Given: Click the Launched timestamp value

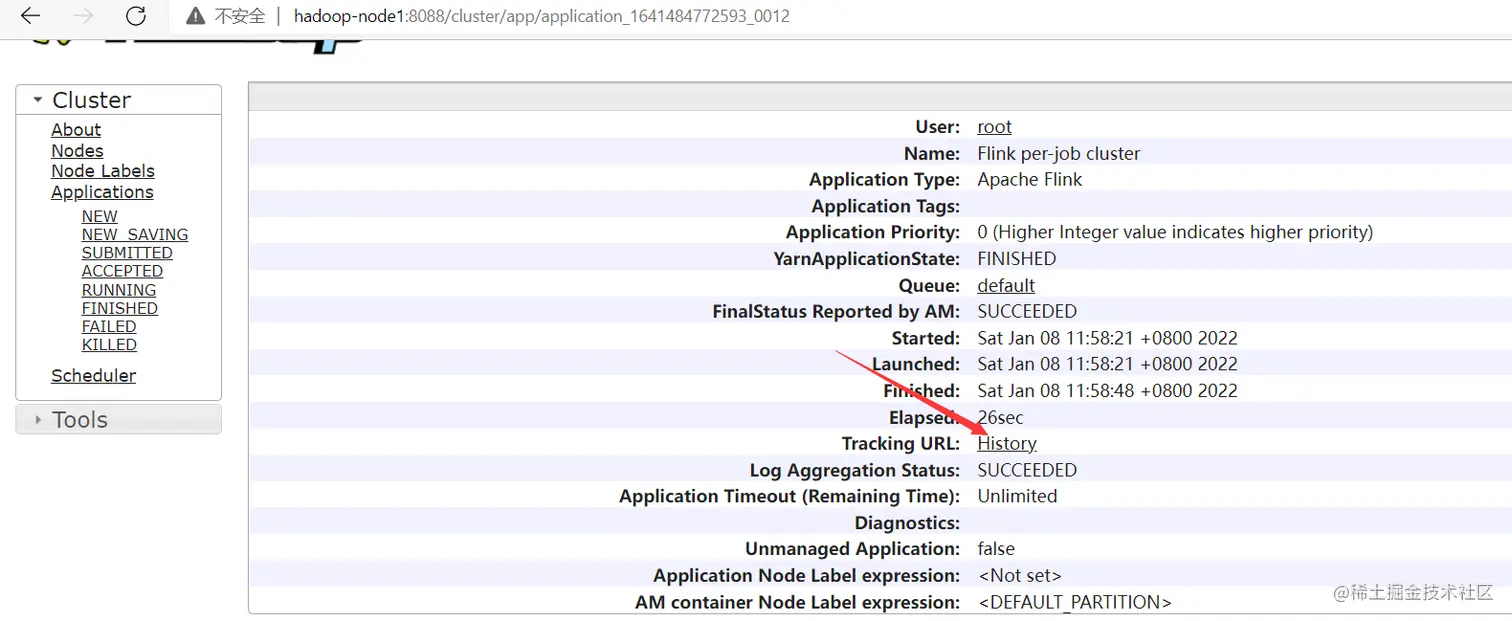Looking at the screenshot, I should point(1107,364).
